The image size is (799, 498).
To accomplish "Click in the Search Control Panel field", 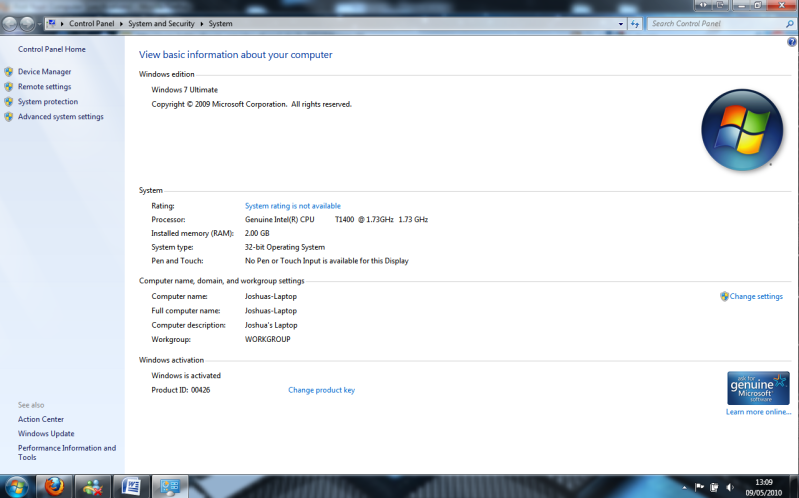I will pos(710,23).
